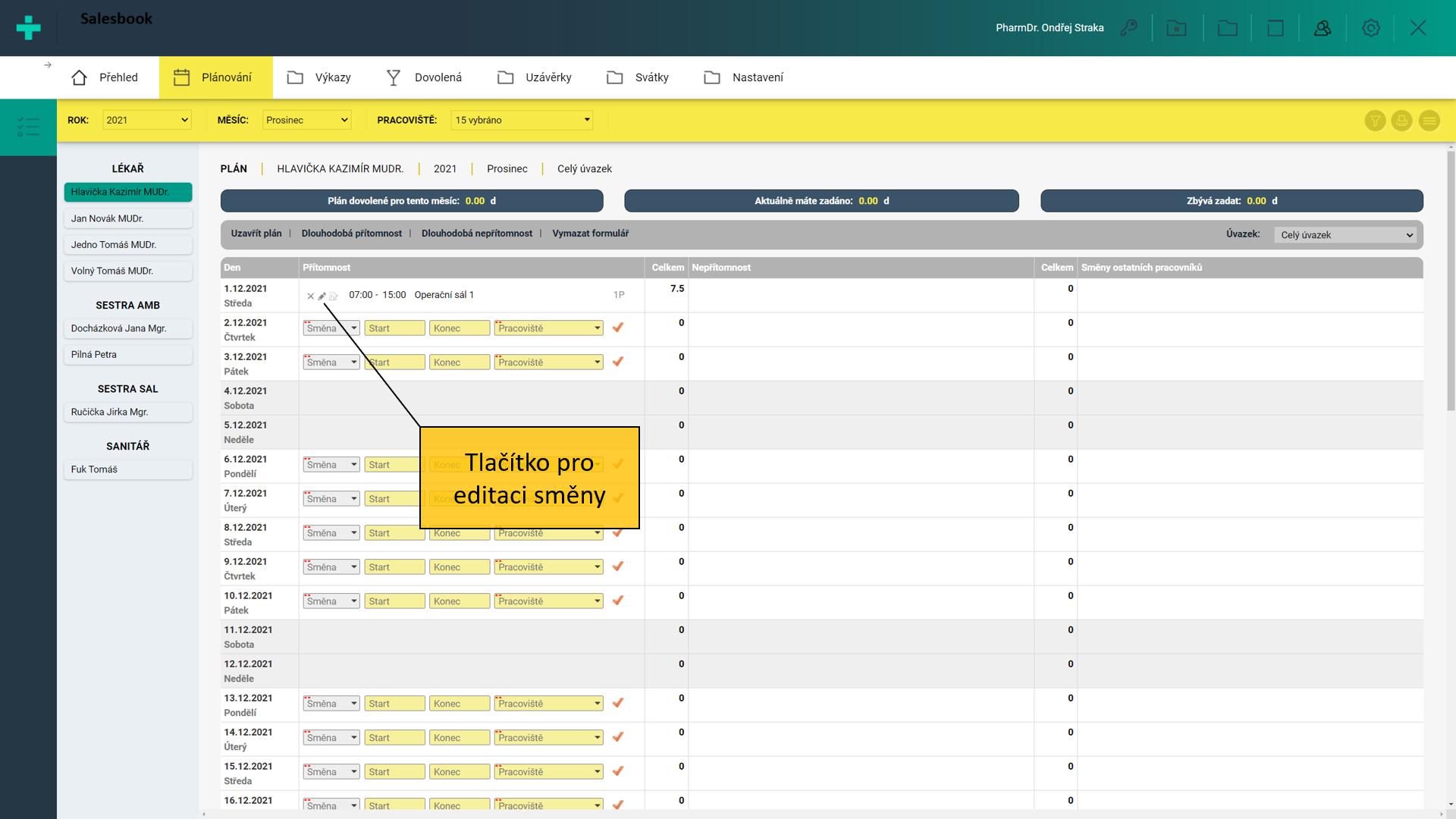Click the key icon in the header
This screenshot has height=819, width=1456.
point(1129,28)
